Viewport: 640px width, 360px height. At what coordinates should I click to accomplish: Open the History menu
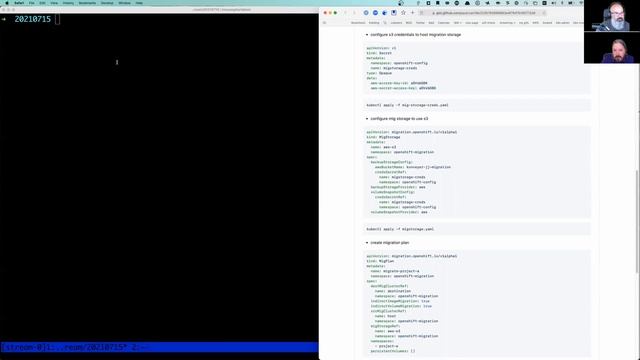68,3
